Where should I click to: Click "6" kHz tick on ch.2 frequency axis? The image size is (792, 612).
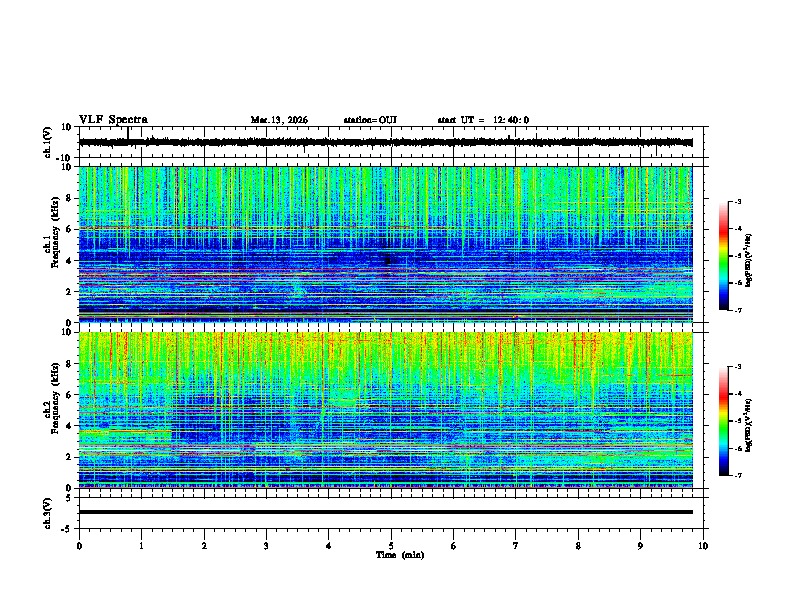coord(70,395)
